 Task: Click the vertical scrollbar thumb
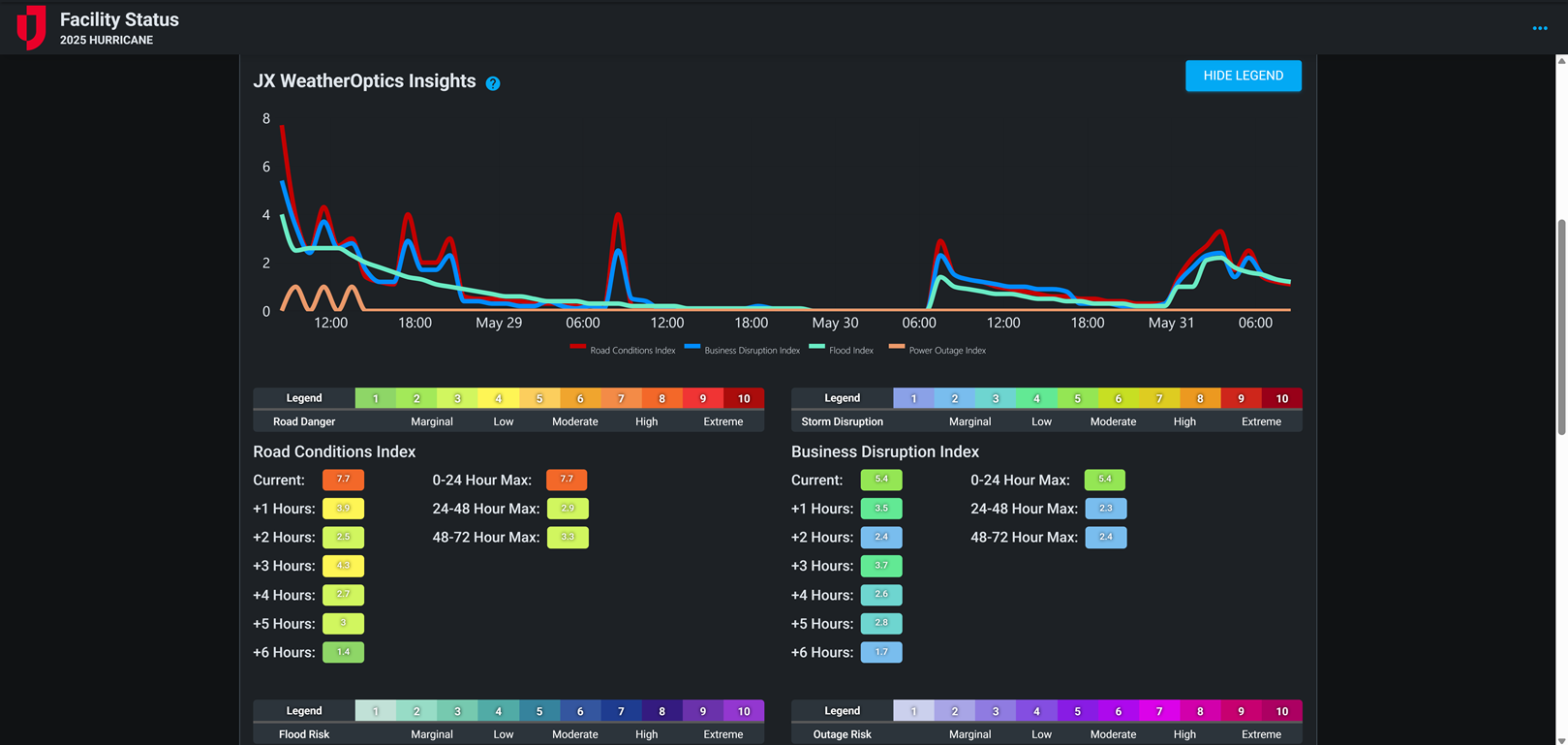tap(1560, 327)
